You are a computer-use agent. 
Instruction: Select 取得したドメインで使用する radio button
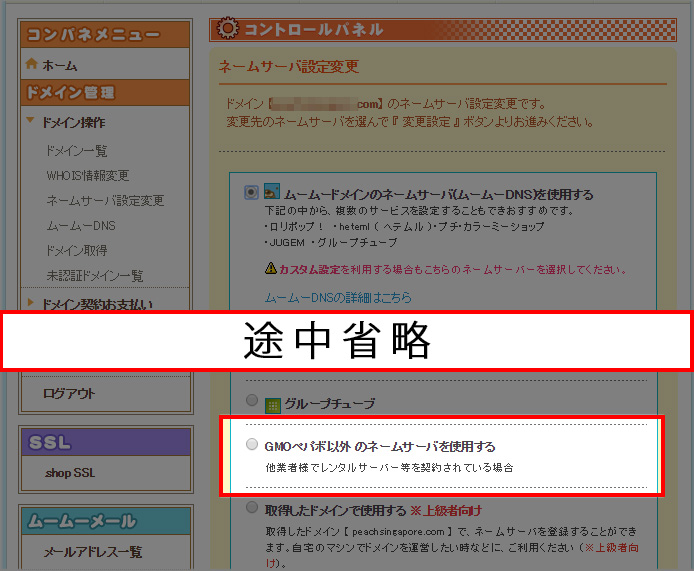pos(252,507)
